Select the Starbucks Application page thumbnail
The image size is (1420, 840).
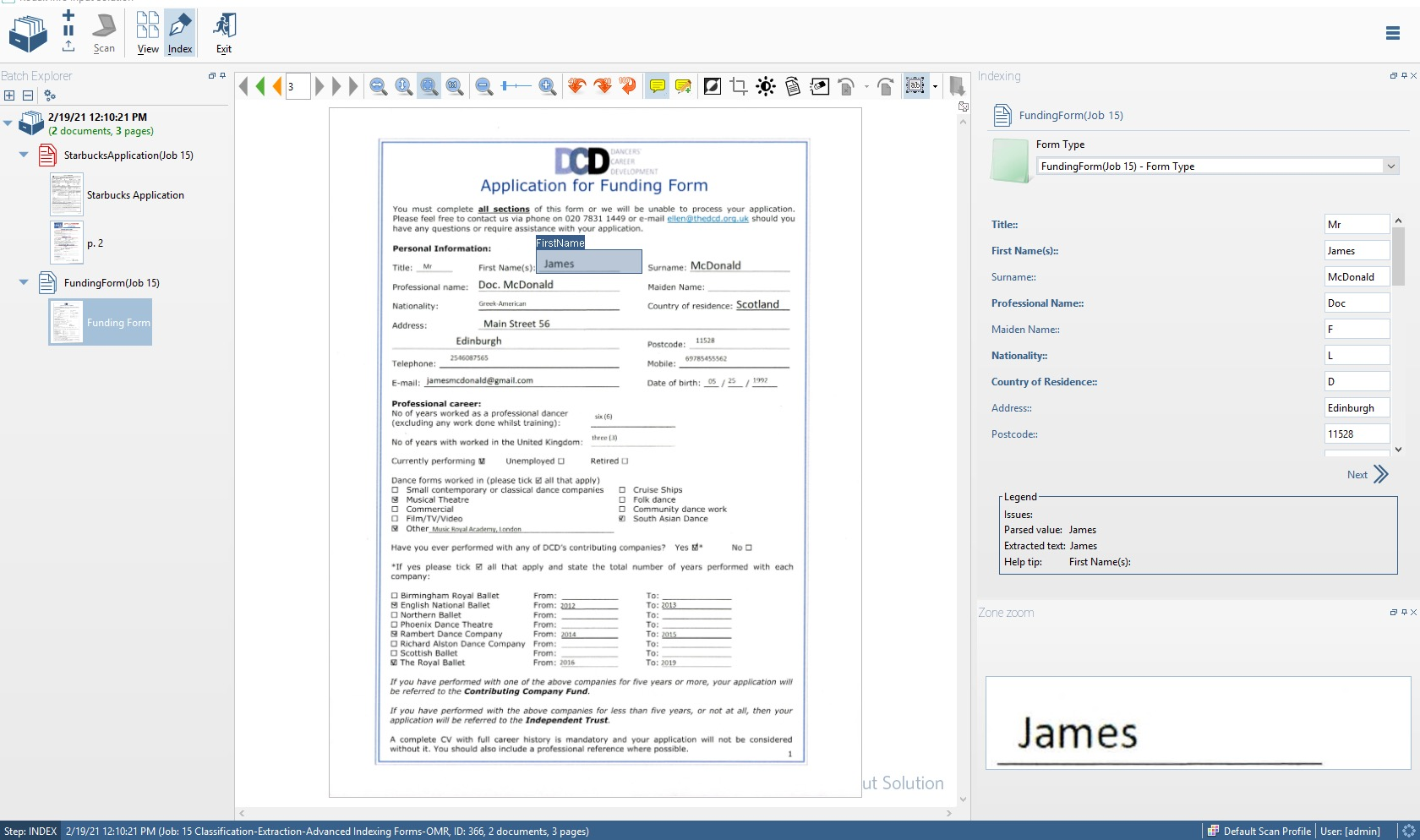67,194
